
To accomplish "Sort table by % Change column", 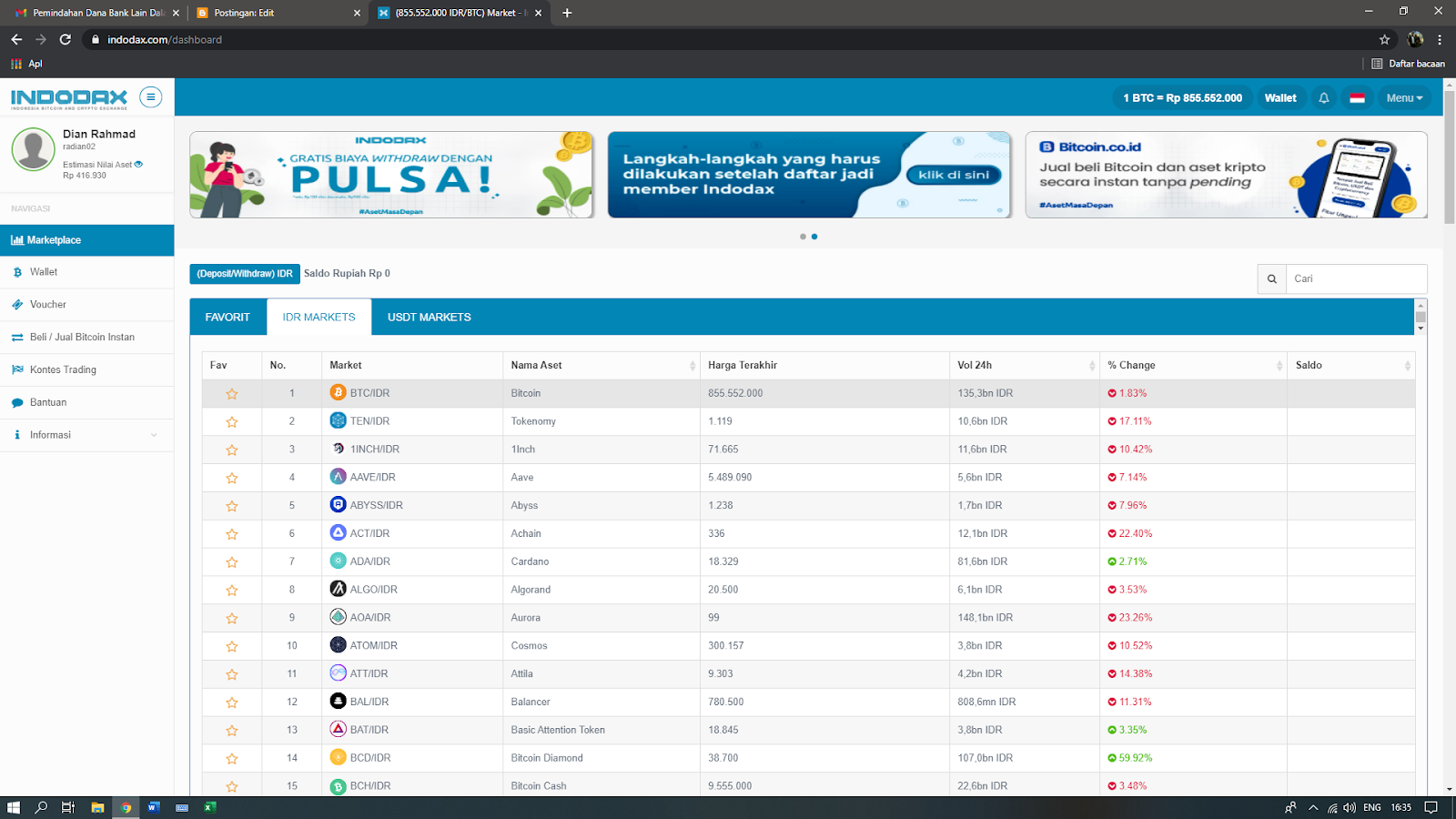I will 1193,365.
